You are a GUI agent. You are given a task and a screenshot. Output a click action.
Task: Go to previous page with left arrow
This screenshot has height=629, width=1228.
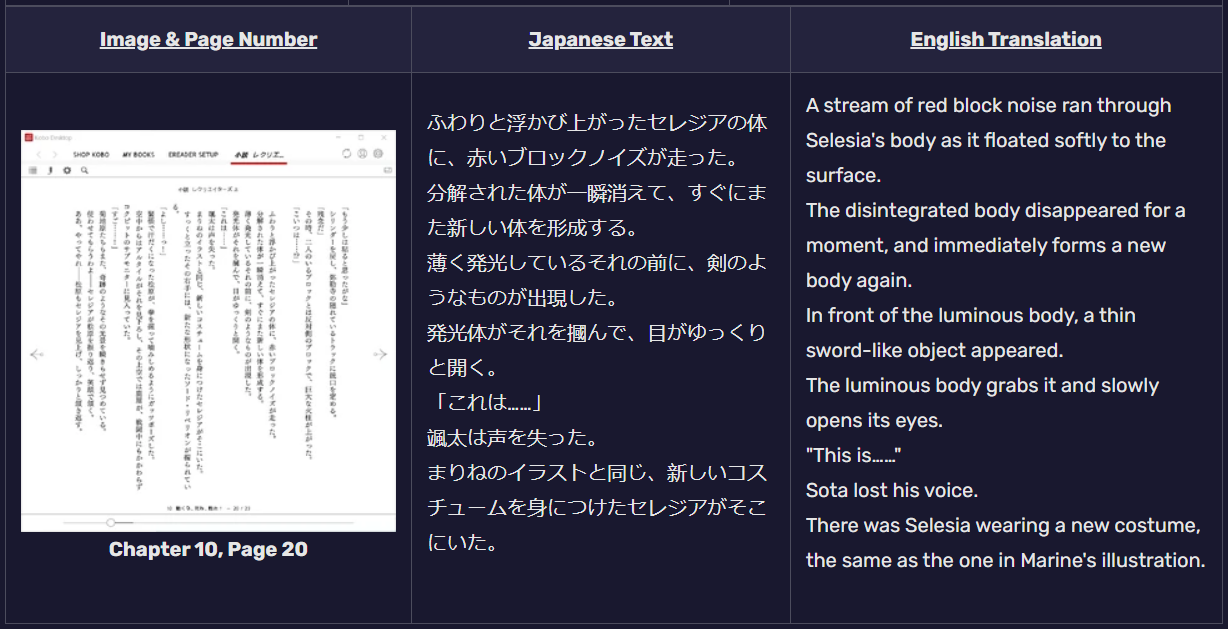click(x=37, y=354)
